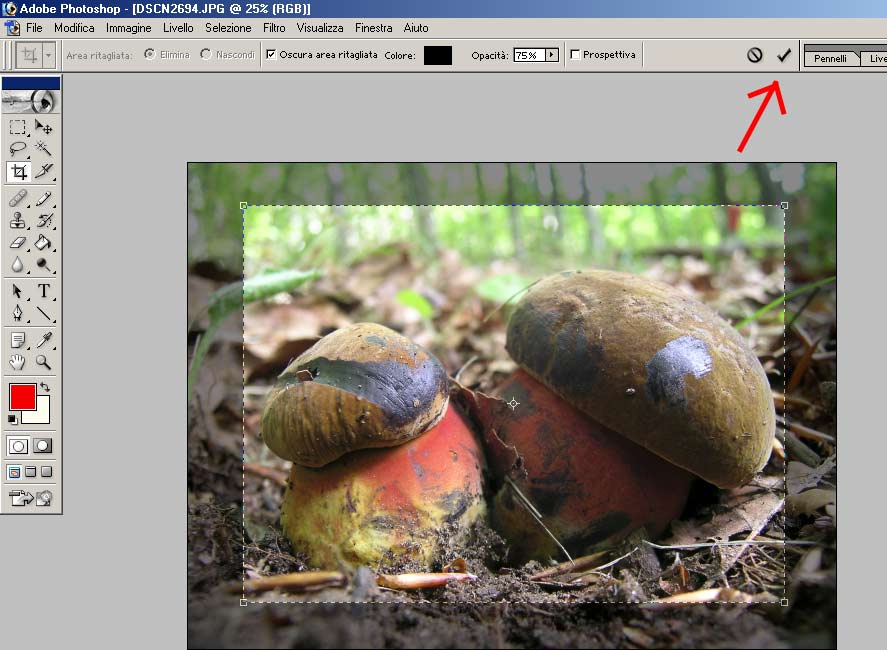This screenshot has width=887, height=650.
Task: Open the Immagine menu
Action: 129,28
